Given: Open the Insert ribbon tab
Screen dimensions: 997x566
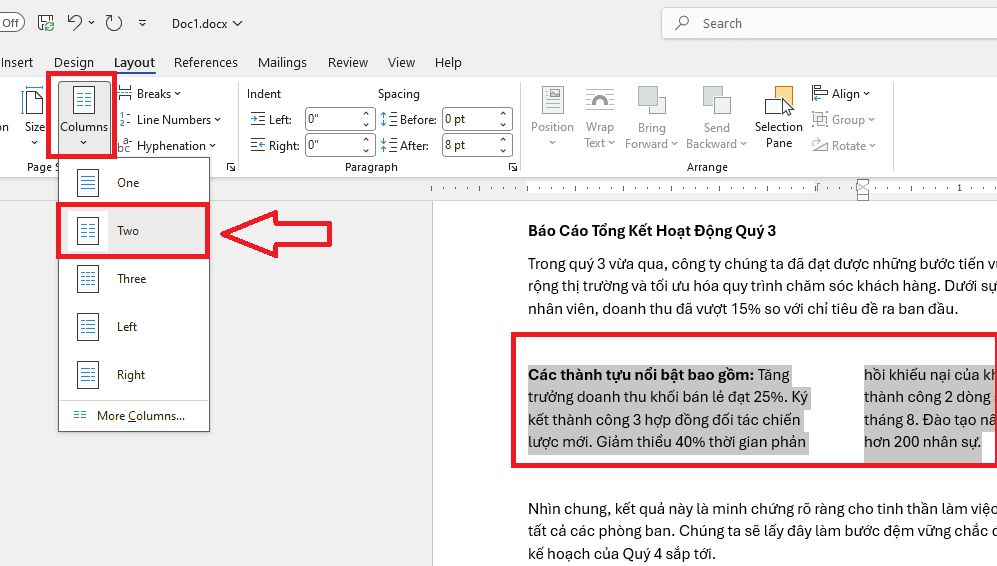Looking at the screenshot, I should [17, 62].
